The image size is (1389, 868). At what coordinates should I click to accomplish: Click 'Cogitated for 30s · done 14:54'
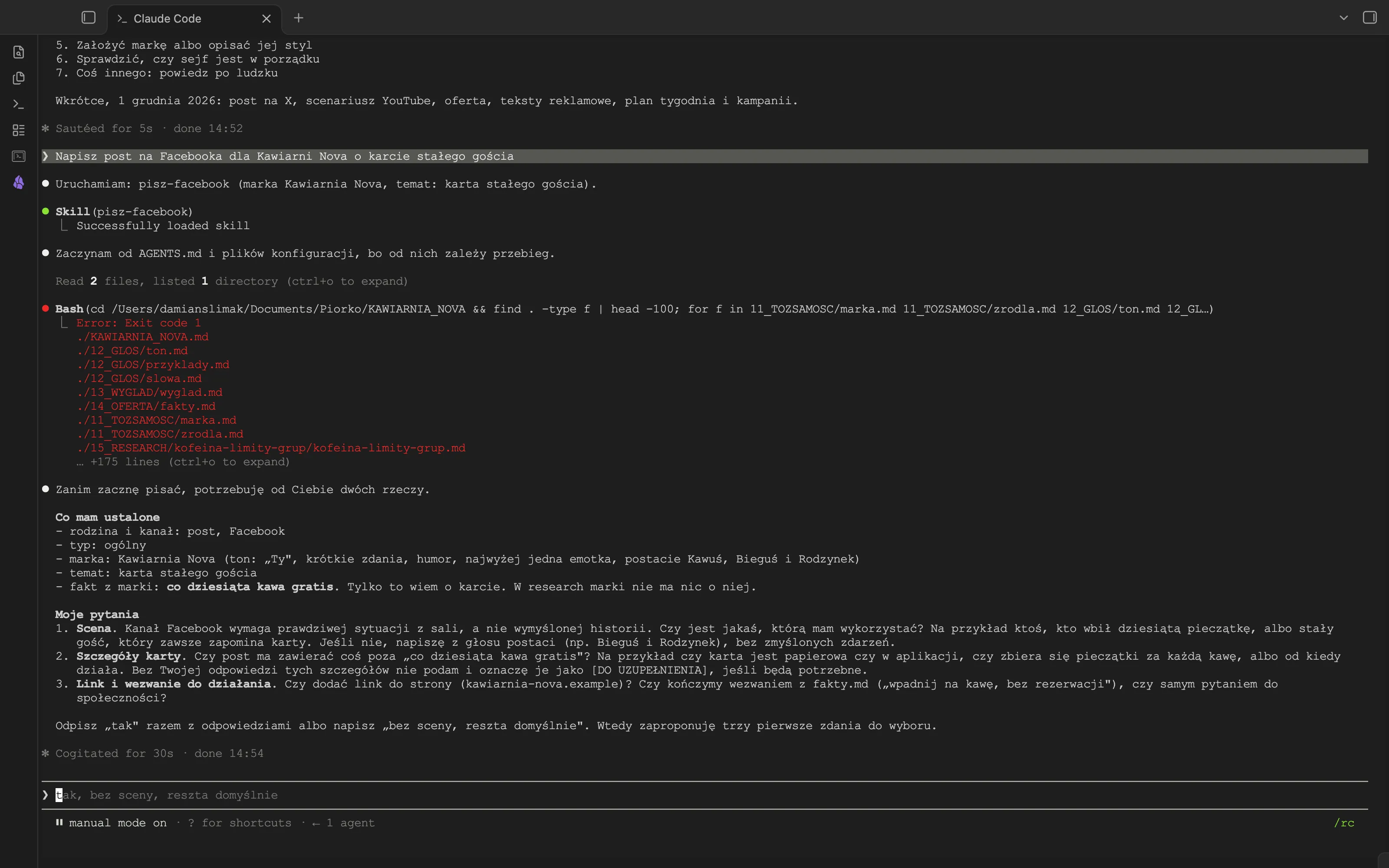click(x=160, y=753)
